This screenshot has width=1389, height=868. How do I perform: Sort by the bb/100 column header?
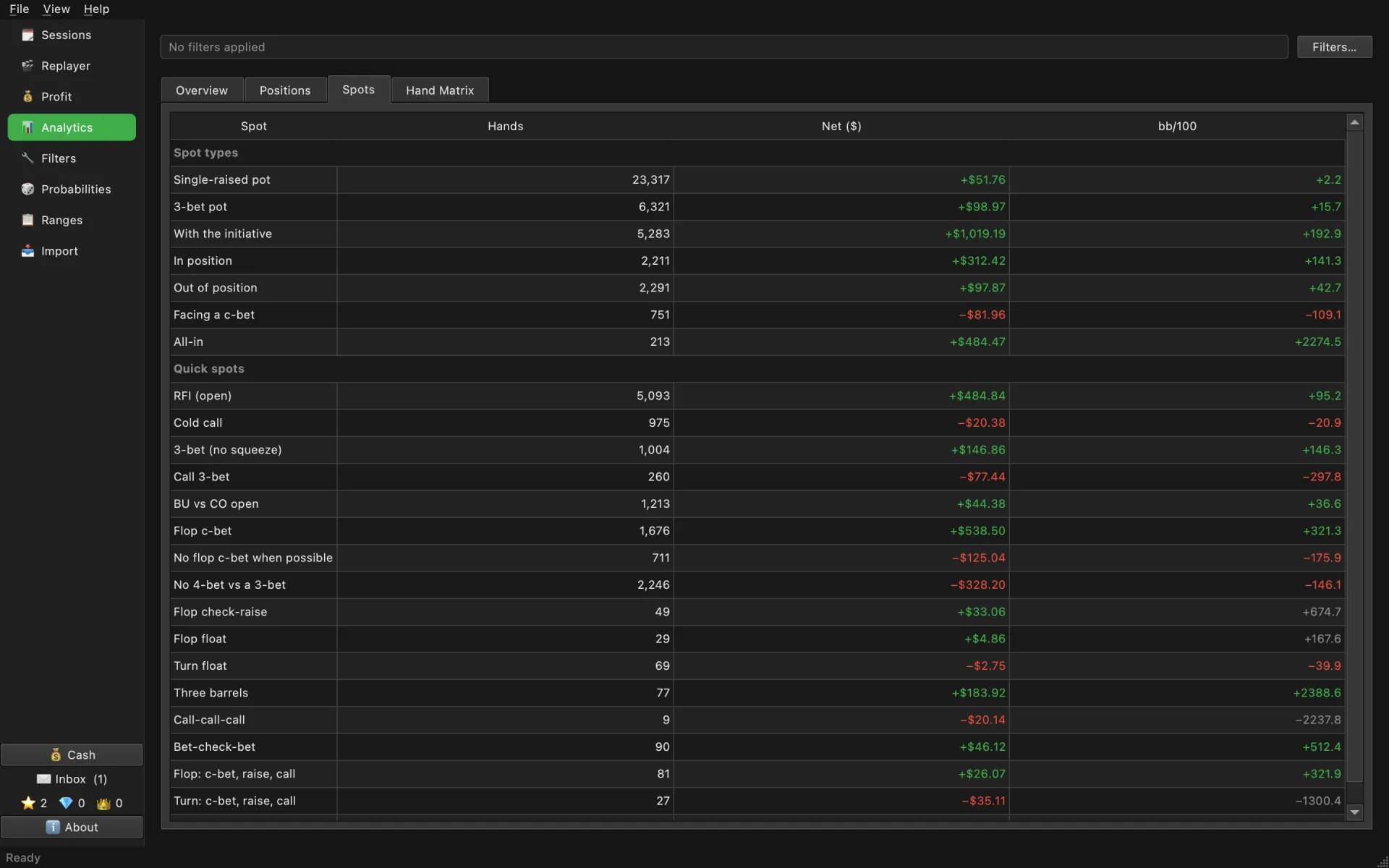1177,126
